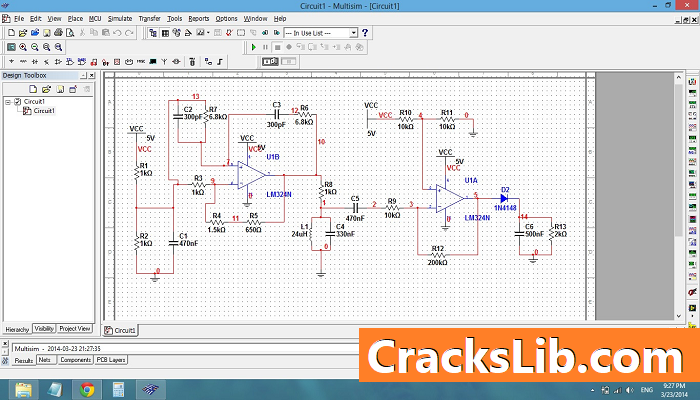This screenshot has width=700, height=400.
Task: Click the volume icon in system tray
Action: [629, 390]
